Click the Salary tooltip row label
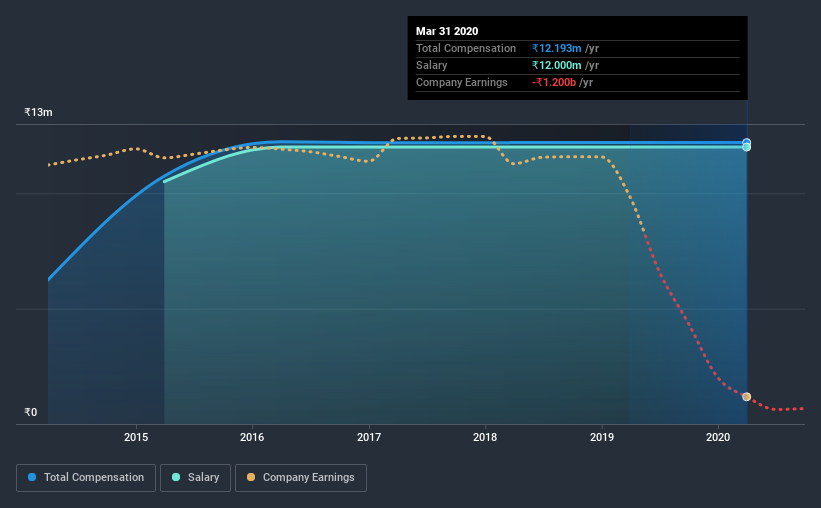This screenshot has height=508, width=821. tap(431, 65)
